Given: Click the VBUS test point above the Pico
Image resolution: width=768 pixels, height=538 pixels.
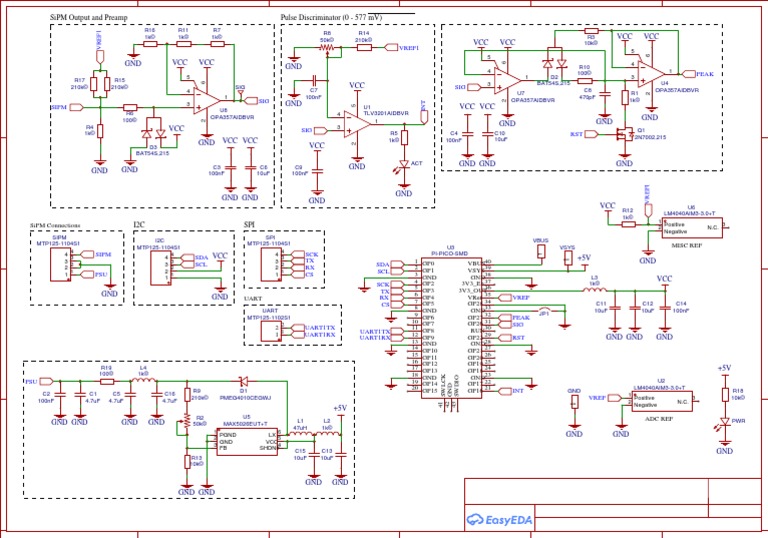Looking at the screenshot, I should pyautogui.click(x=541, y=251).
